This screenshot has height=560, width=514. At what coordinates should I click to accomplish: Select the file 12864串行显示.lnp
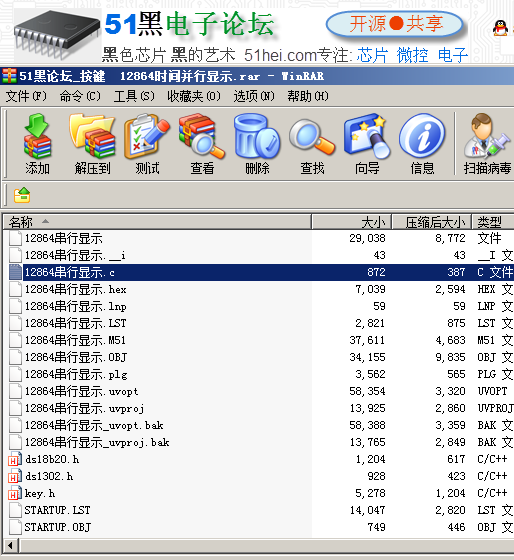point(75,306)
